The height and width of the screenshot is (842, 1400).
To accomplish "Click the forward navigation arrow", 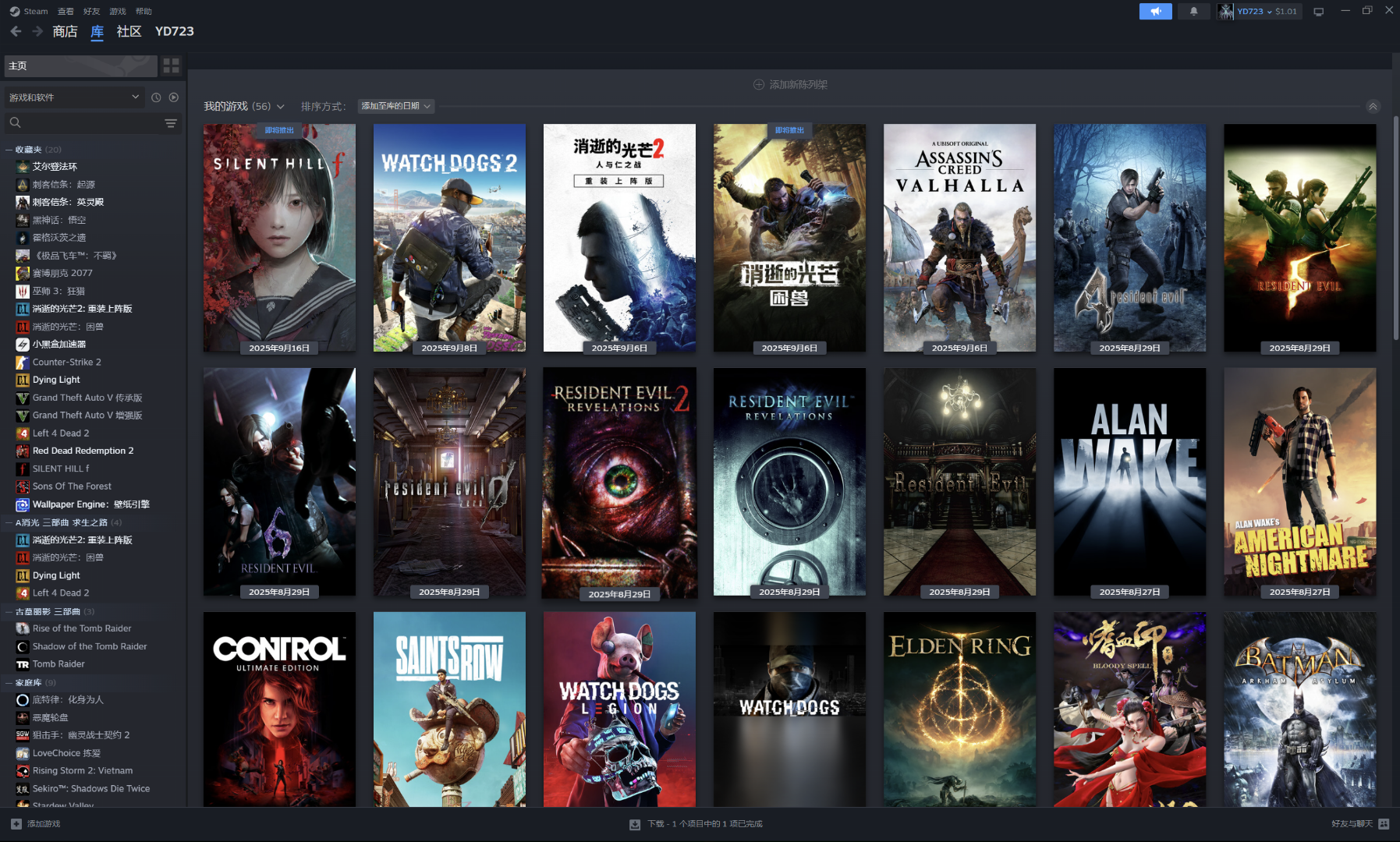I will [37, 31].
